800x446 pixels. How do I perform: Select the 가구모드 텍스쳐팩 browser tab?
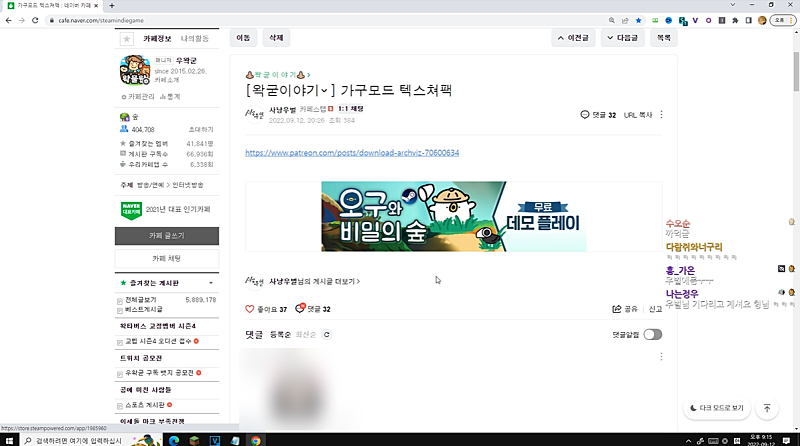pos(51,6)
